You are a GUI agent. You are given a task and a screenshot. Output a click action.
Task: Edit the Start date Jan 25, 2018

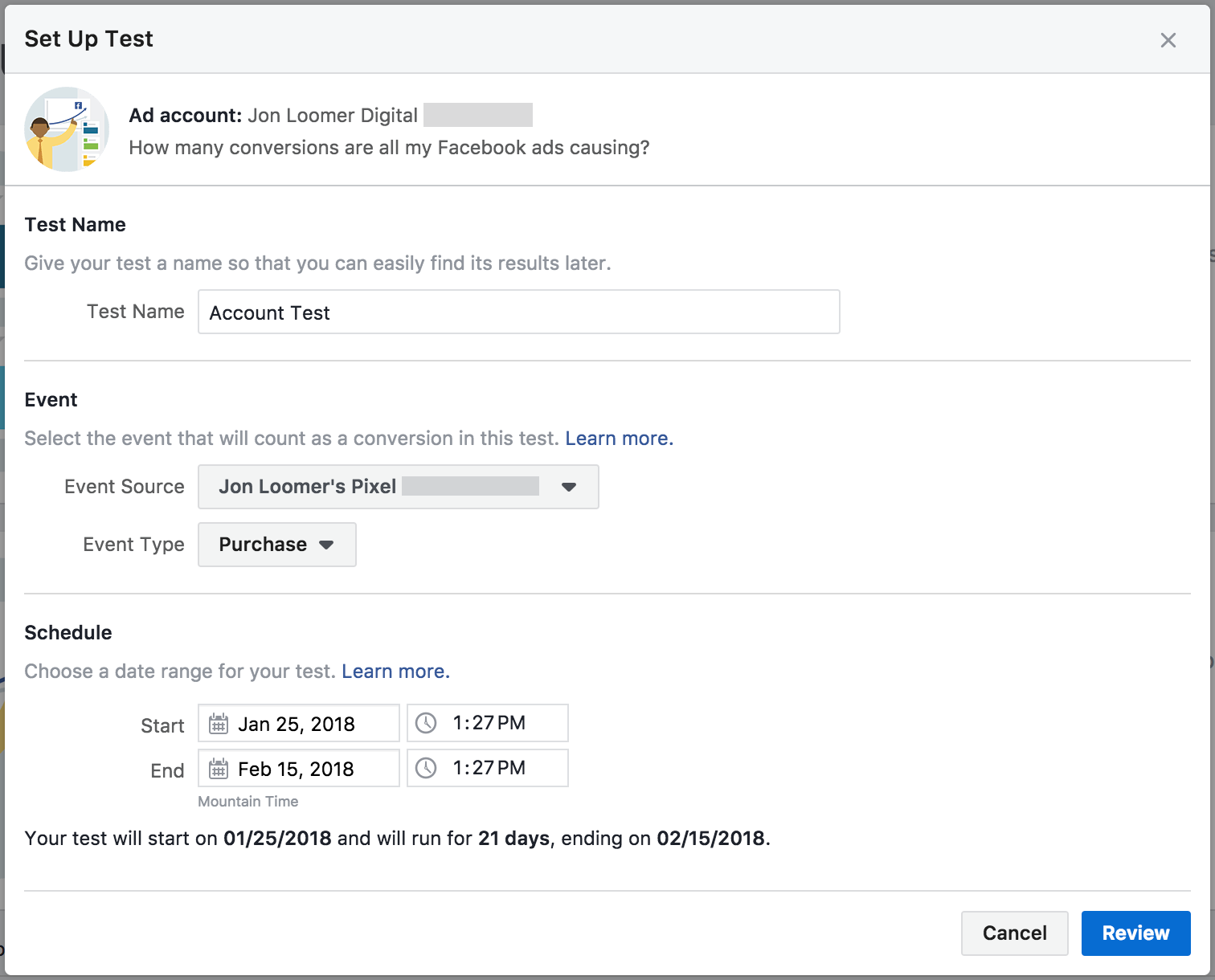point(299,723)
